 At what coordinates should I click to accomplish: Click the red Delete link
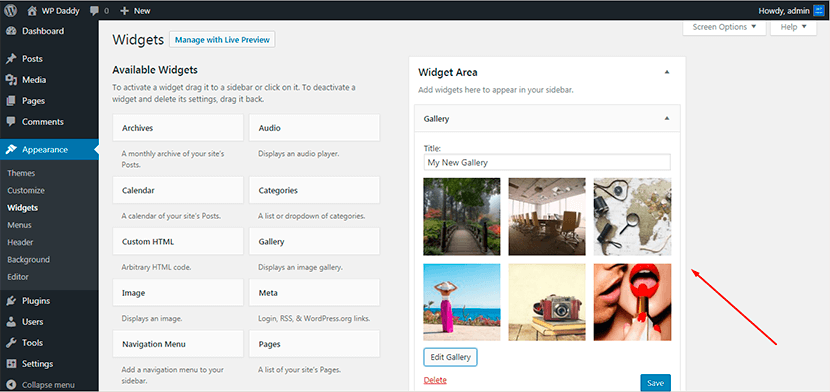435,380
